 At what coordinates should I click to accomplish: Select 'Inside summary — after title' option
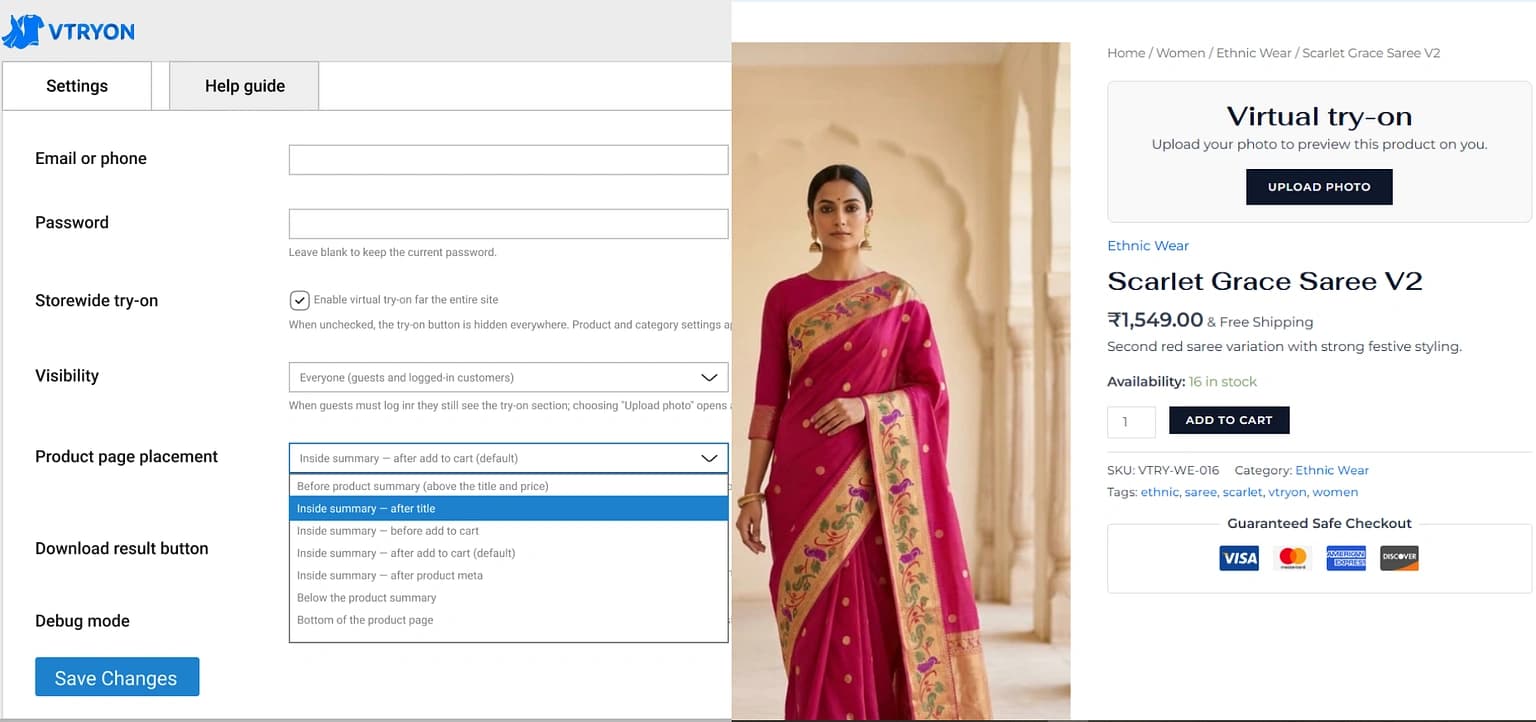coord(508,509)
